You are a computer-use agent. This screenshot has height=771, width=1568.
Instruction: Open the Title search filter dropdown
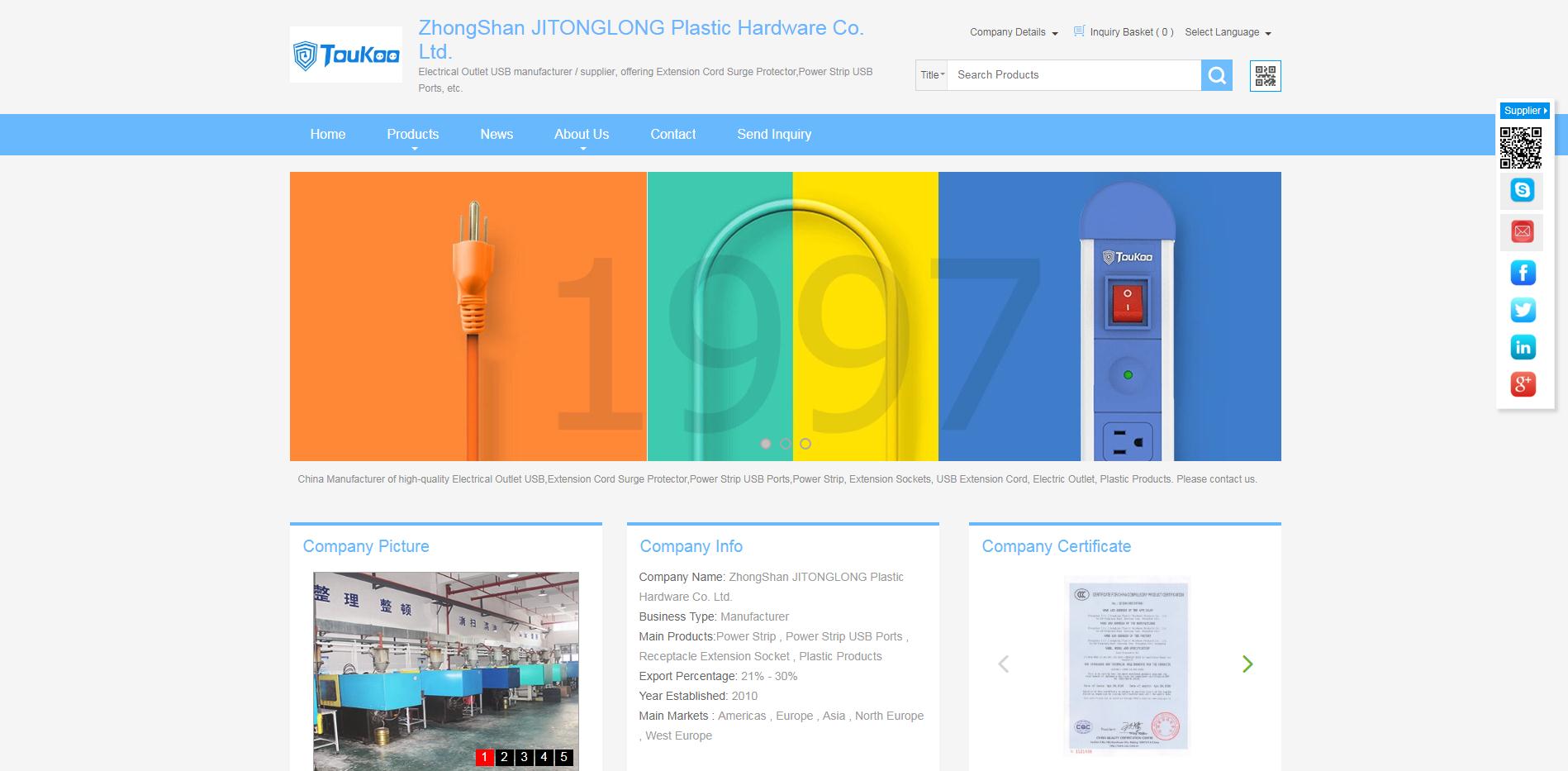[x=932, y=75]
